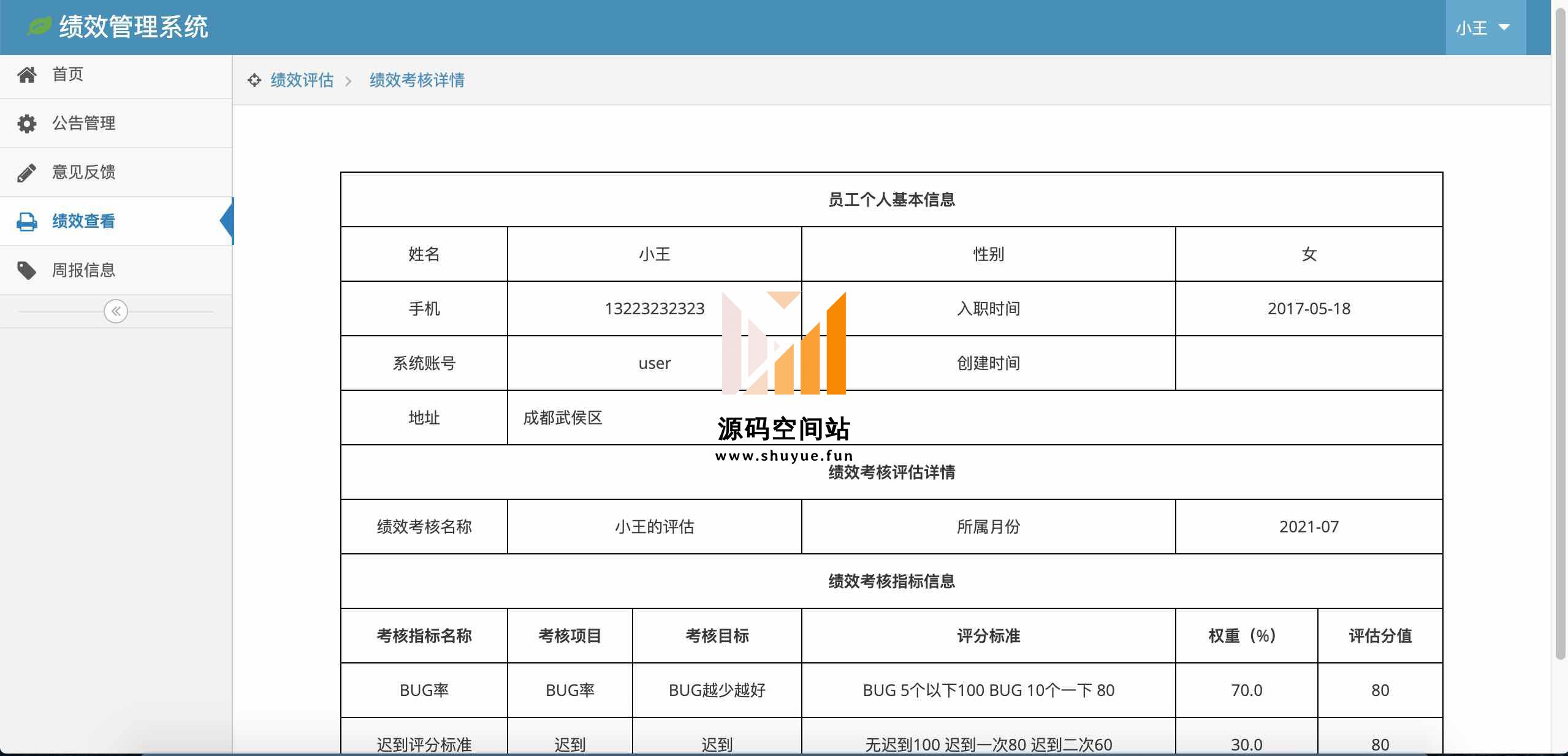Open 首页 menu item
Viewport: 1568px width, 756px height.
point(68,74)
